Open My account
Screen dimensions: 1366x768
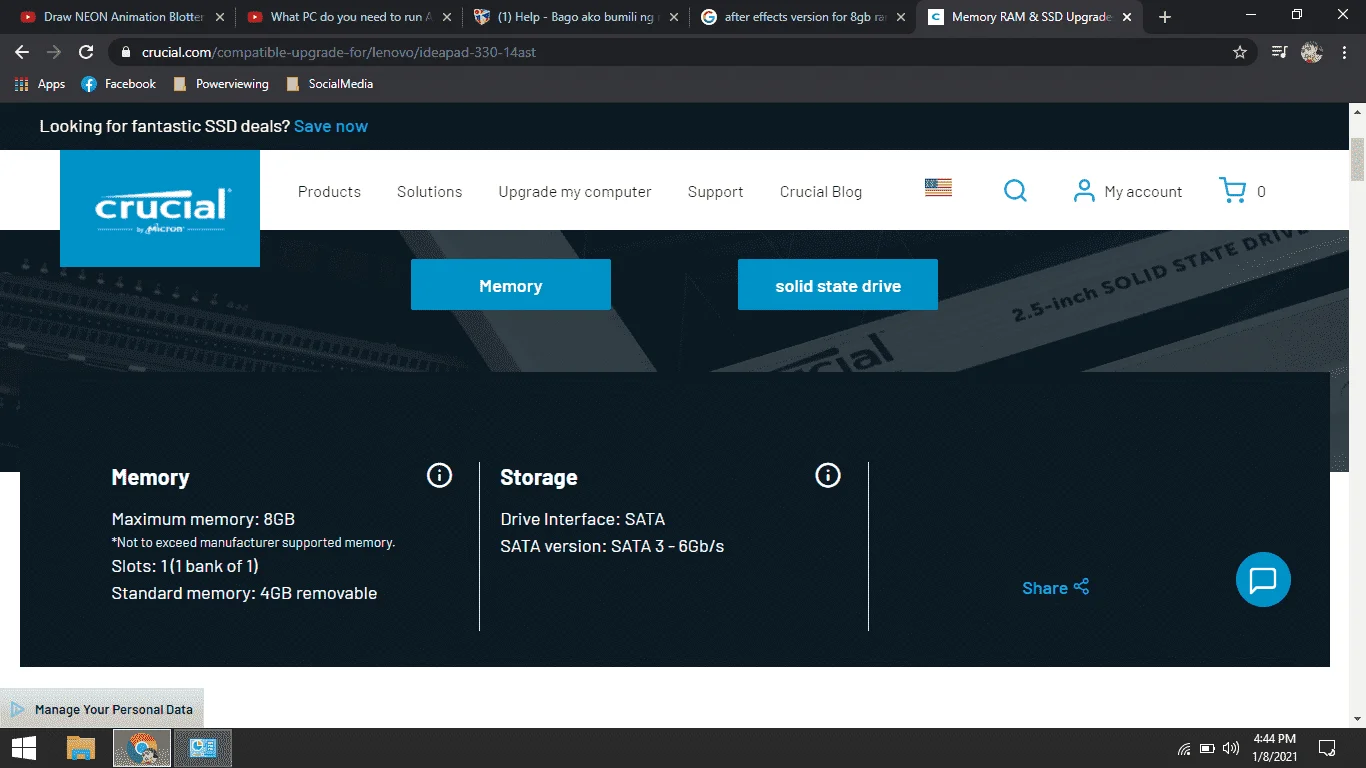click(x=1128, y=191)
